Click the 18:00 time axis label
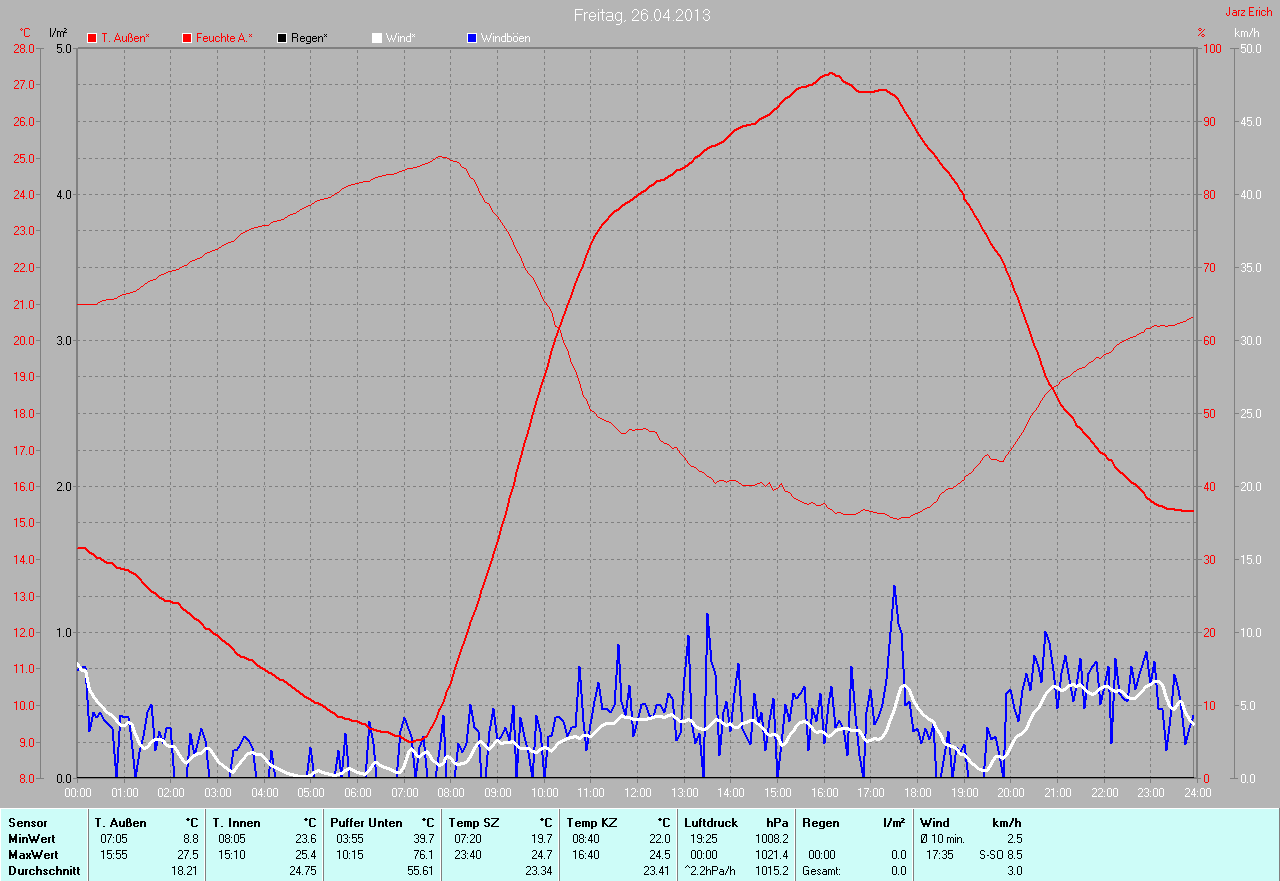The height and width of the screenshot is (881, 1280). click(917, 793)
